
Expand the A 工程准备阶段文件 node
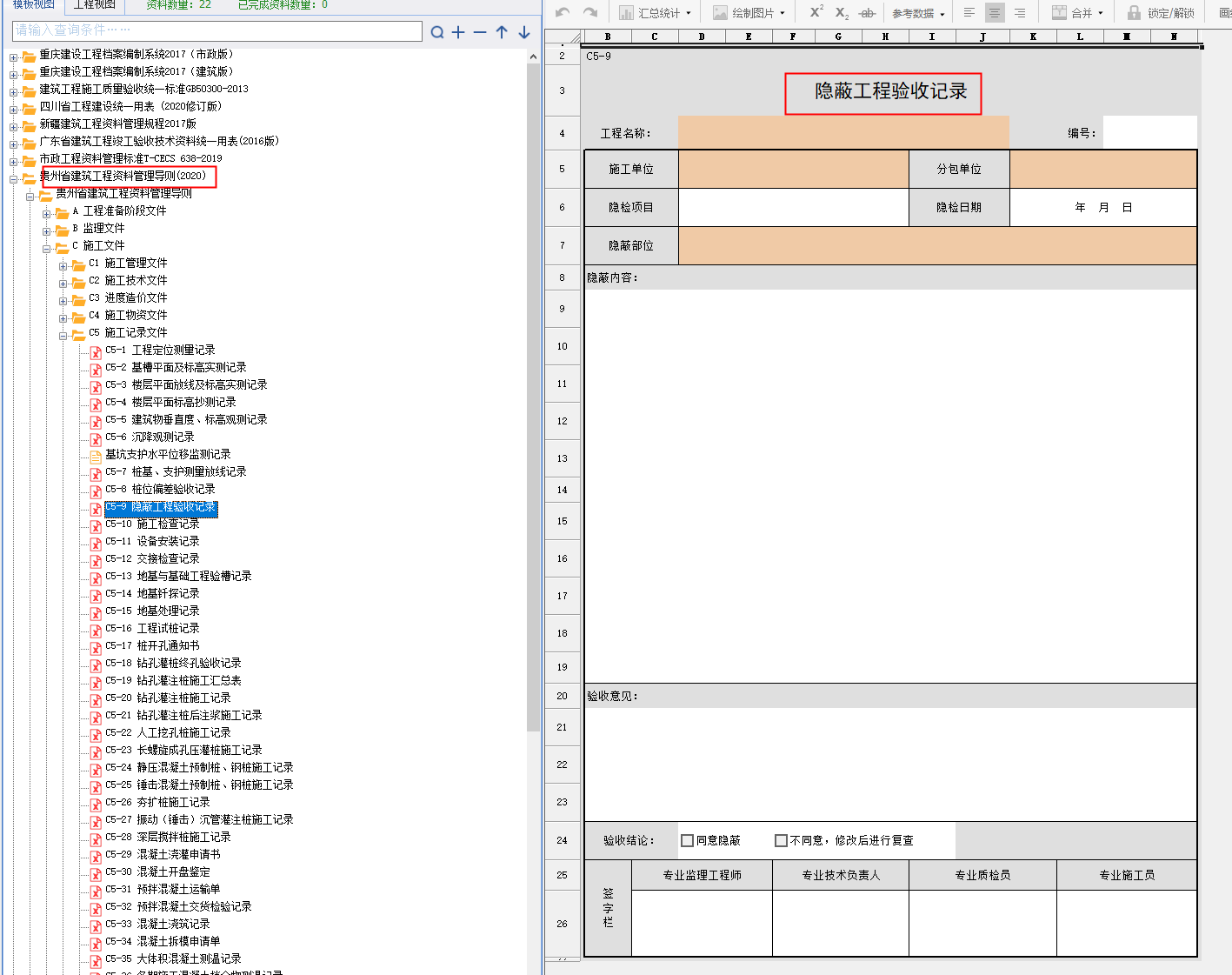[x=47, y=214]
